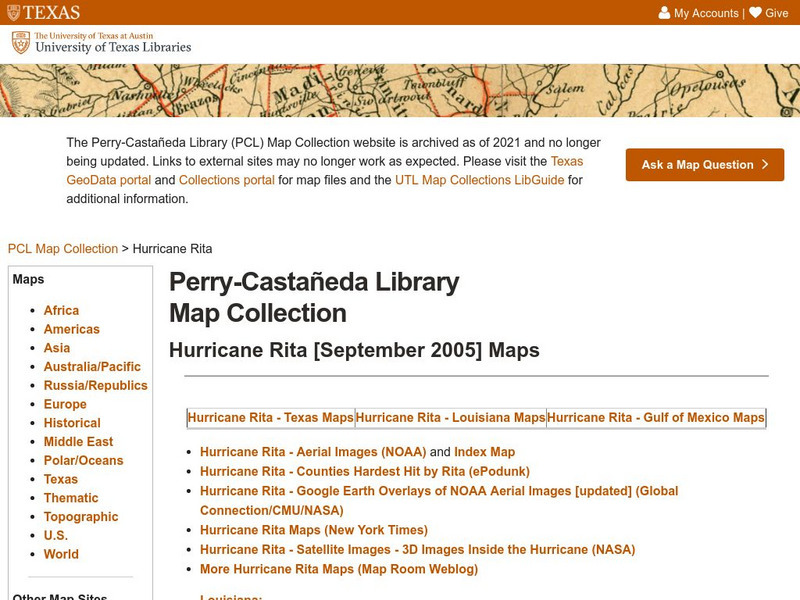Click the arrow on Ask a Map Question
Viewport: 800px width, 600px height.
click(x=766, y=165)
